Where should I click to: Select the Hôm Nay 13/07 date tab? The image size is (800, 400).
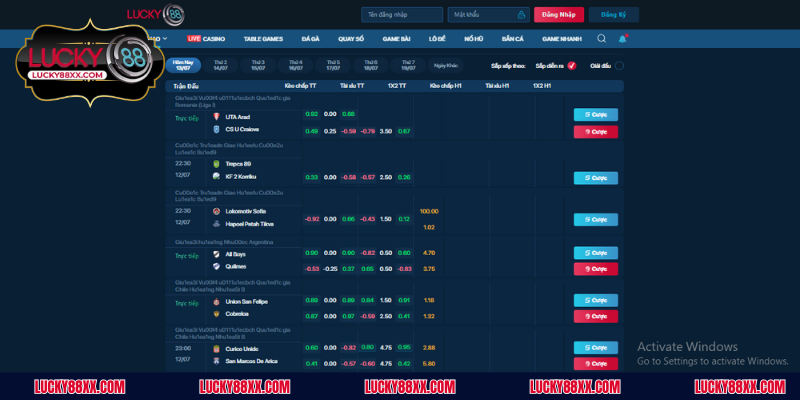[183, 65]
